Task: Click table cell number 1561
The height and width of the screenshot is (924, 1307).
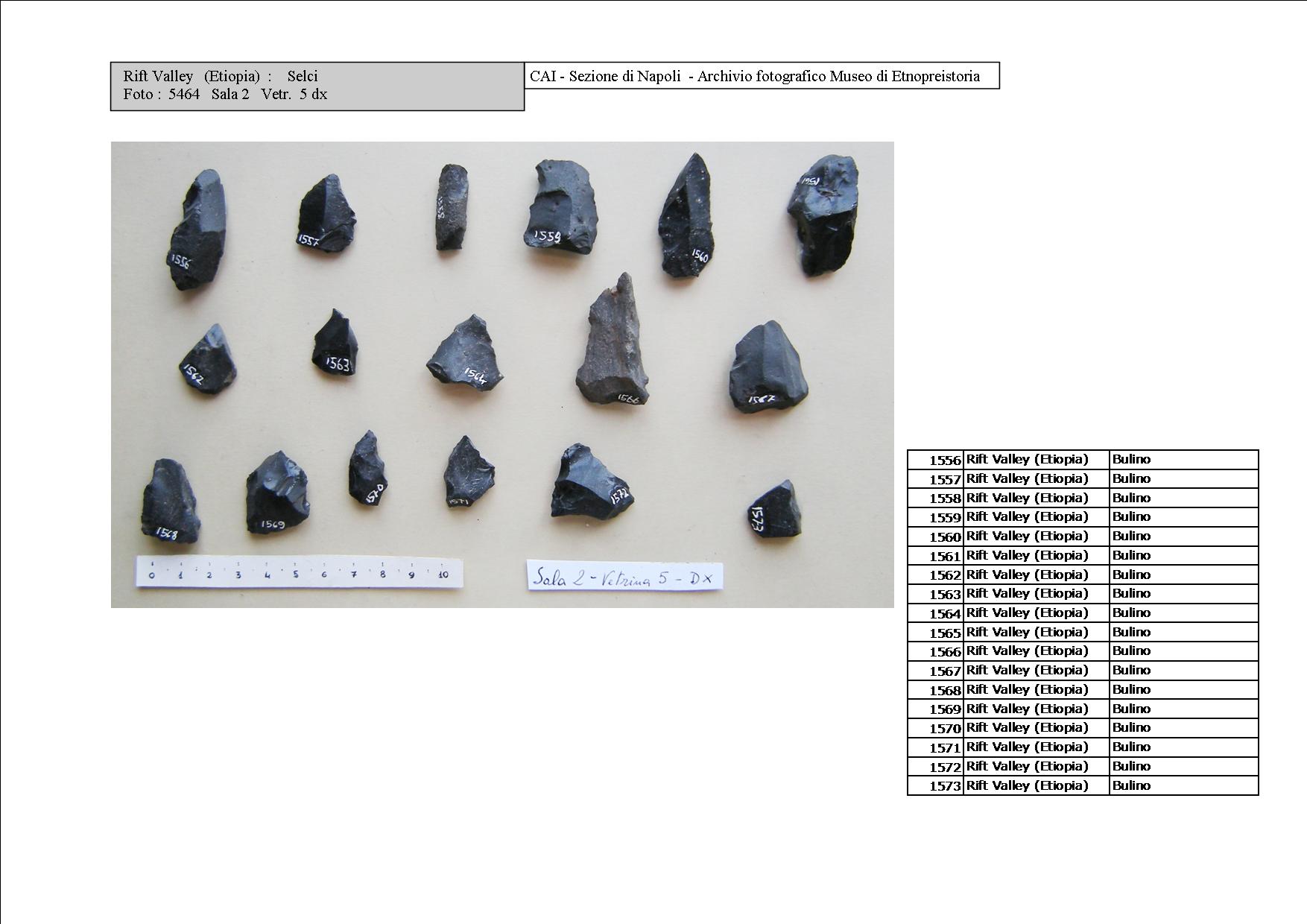Action: [935, 556]
